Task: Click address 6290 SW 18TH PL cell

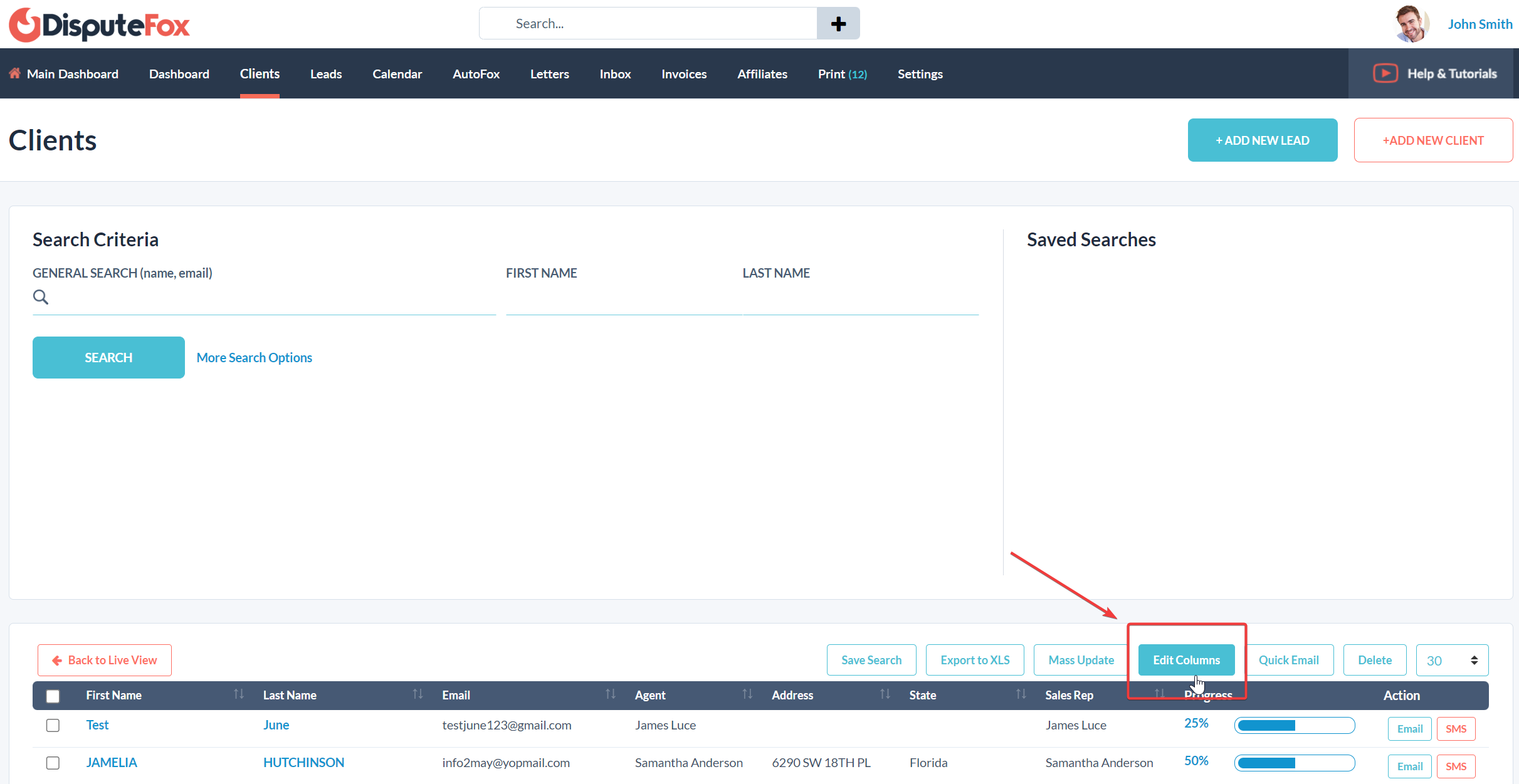Action: tap(821, 763)
